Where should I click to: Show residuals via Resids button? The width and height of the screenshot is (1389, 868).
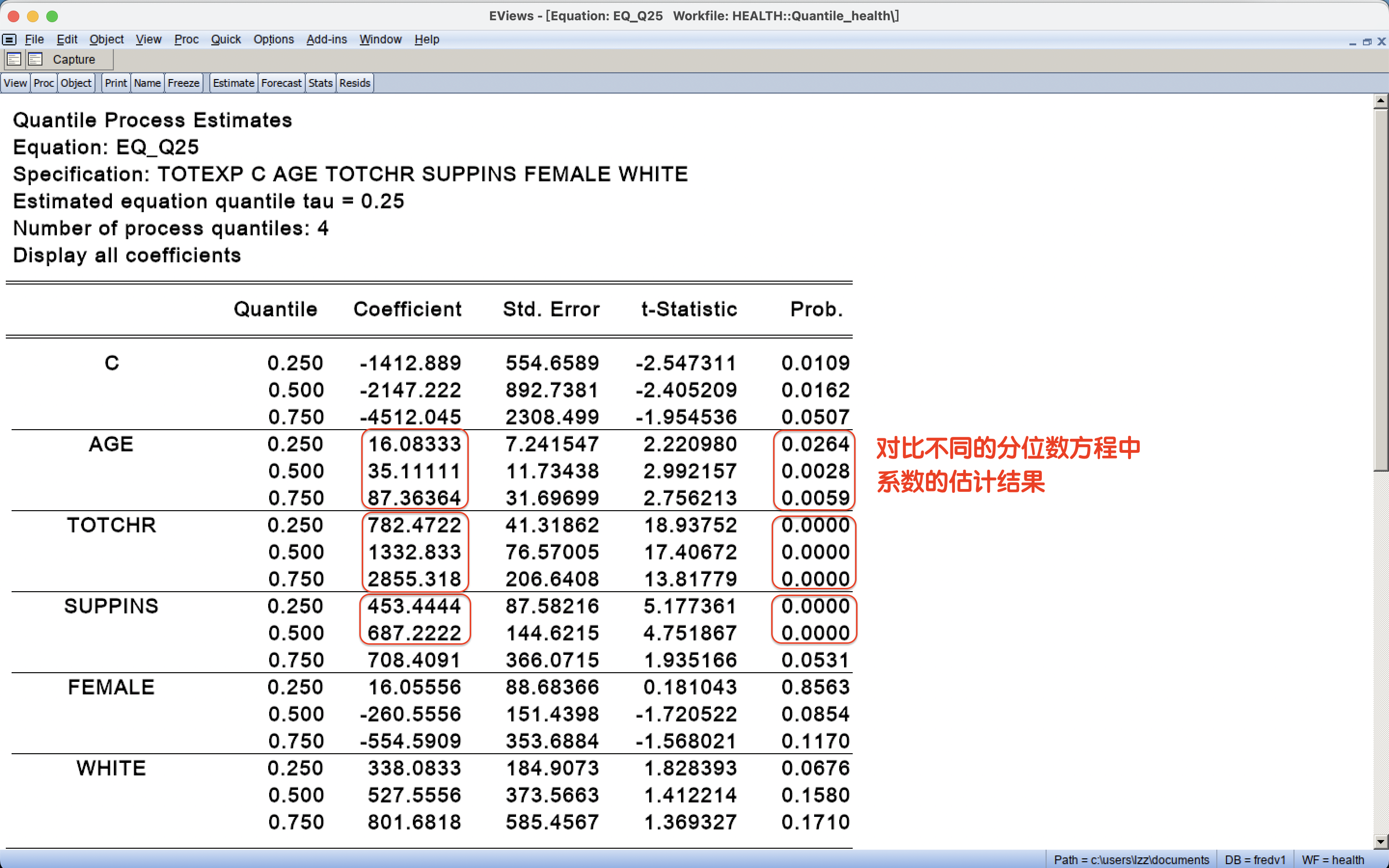point(354,83)
